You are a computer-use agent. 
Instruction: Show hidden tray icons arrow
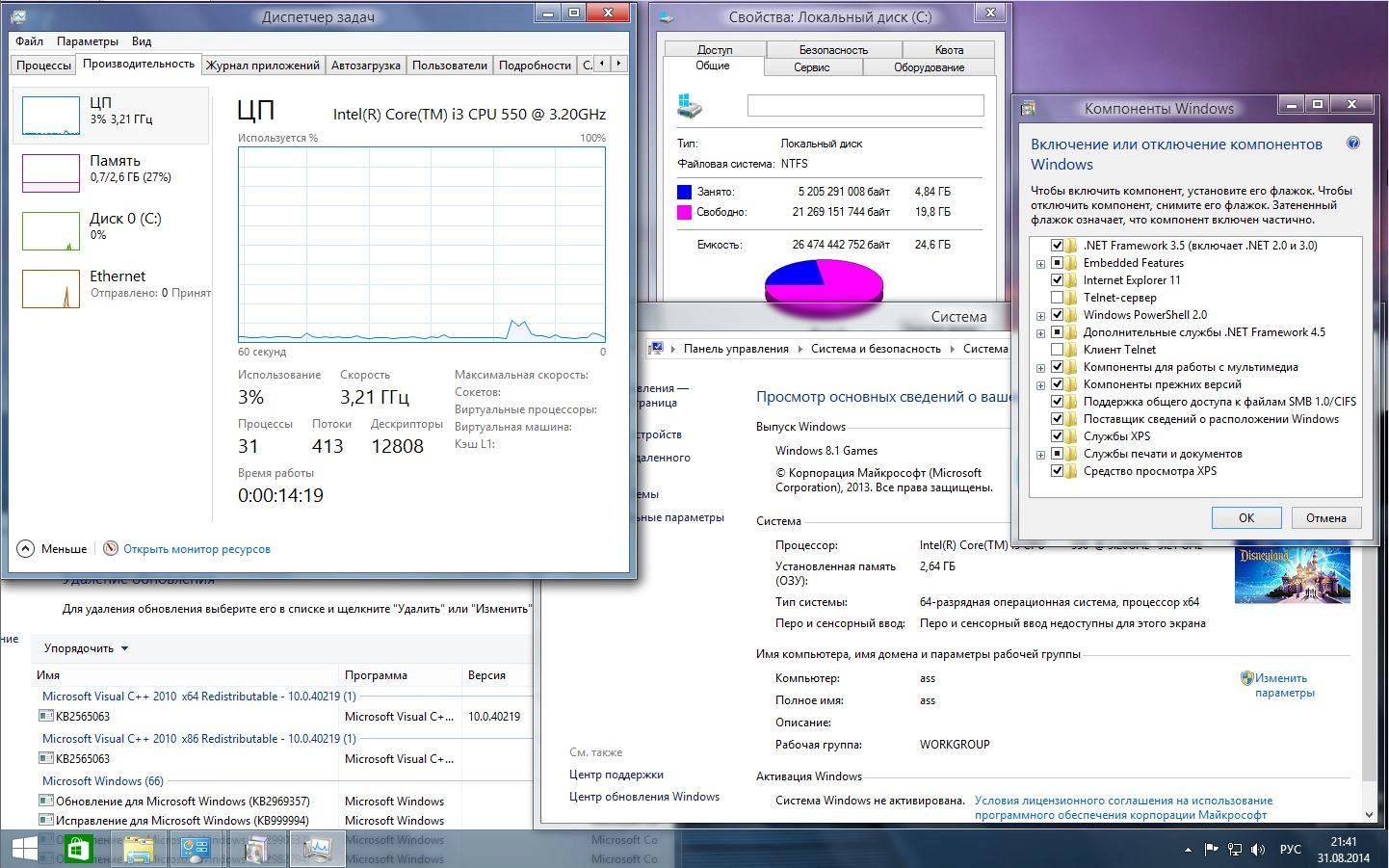click(1188, 850)
